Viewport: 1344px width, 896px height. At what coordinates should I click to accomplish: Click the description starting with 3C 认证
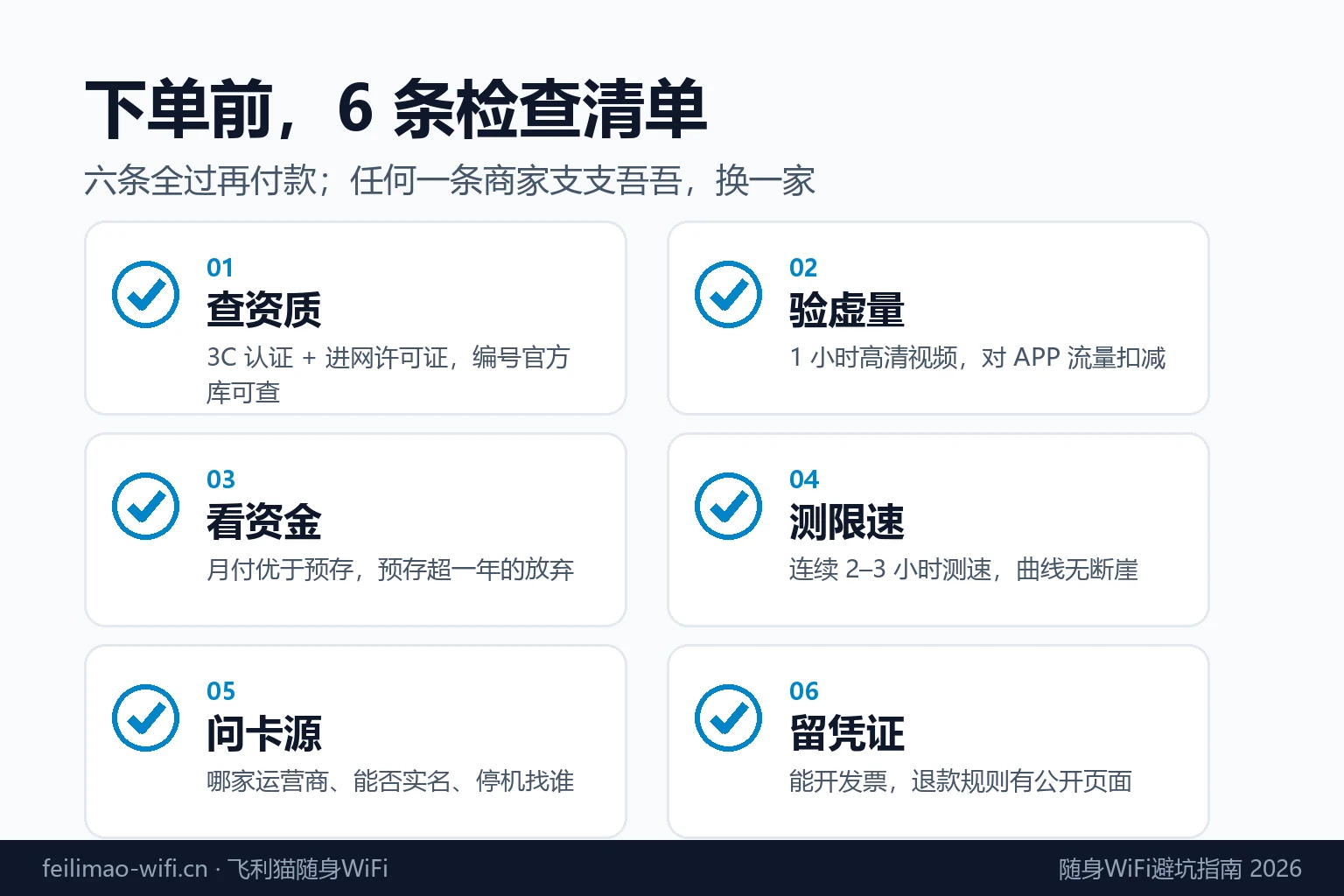tap(388, 375)
